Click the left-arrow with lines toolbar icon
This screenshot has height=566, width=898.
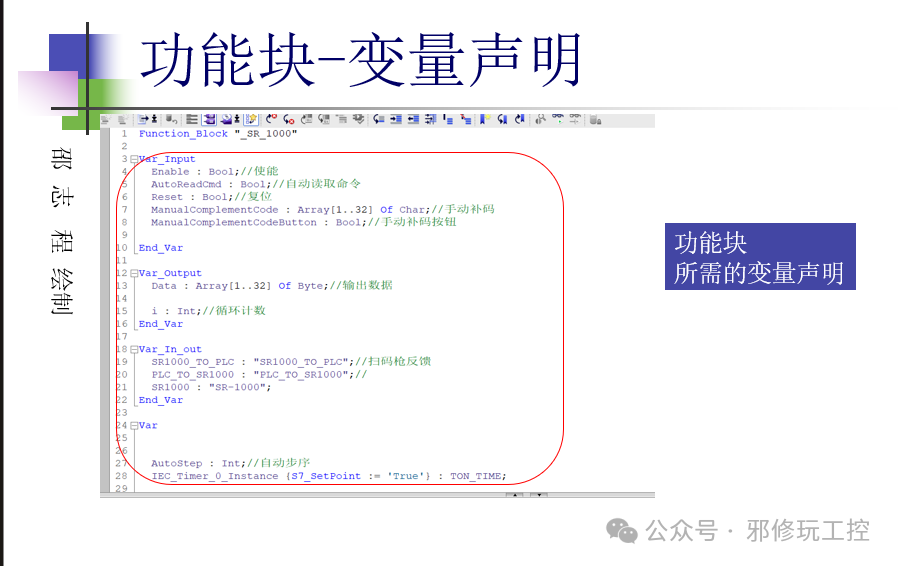[x=378, y=119]
